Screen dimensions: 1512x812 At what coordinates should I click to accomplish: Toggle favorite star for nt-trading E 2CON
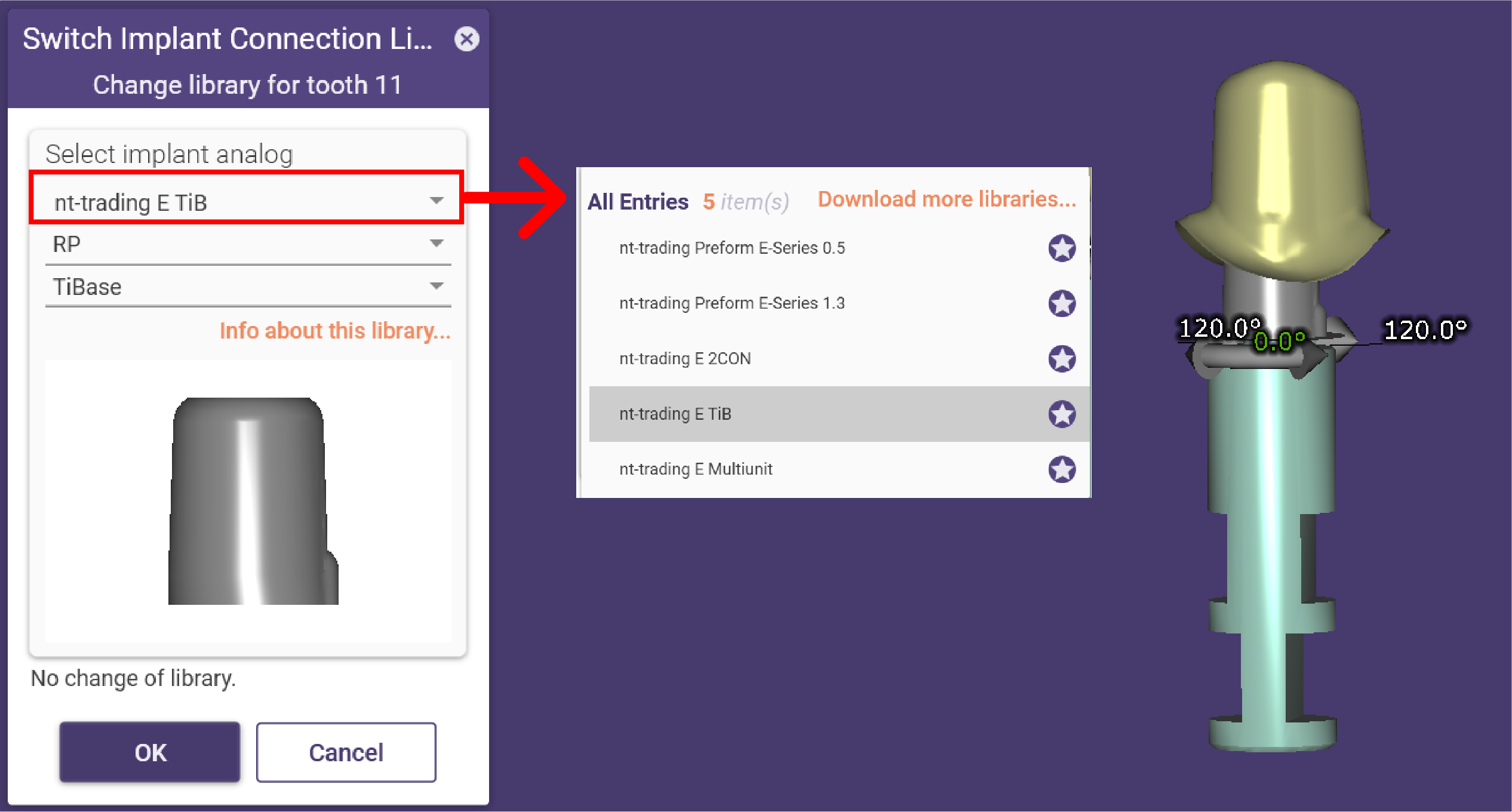1062,359
